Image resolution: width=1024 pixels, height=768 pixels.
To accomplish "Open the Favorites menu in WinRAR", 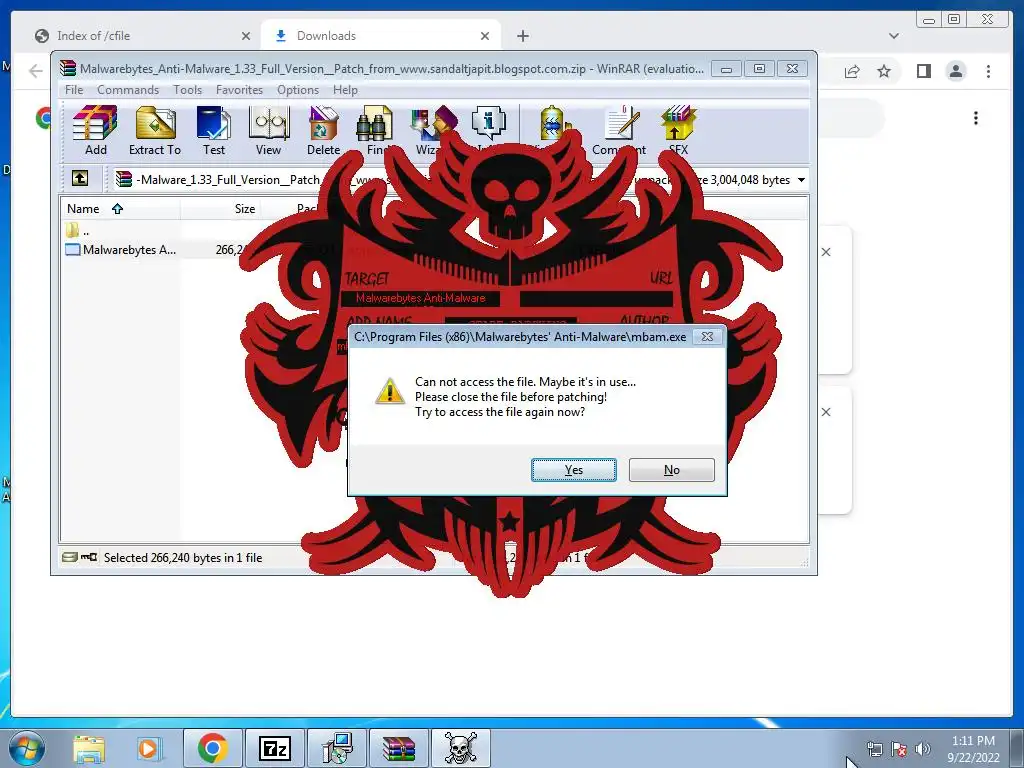I will [239, 89].
